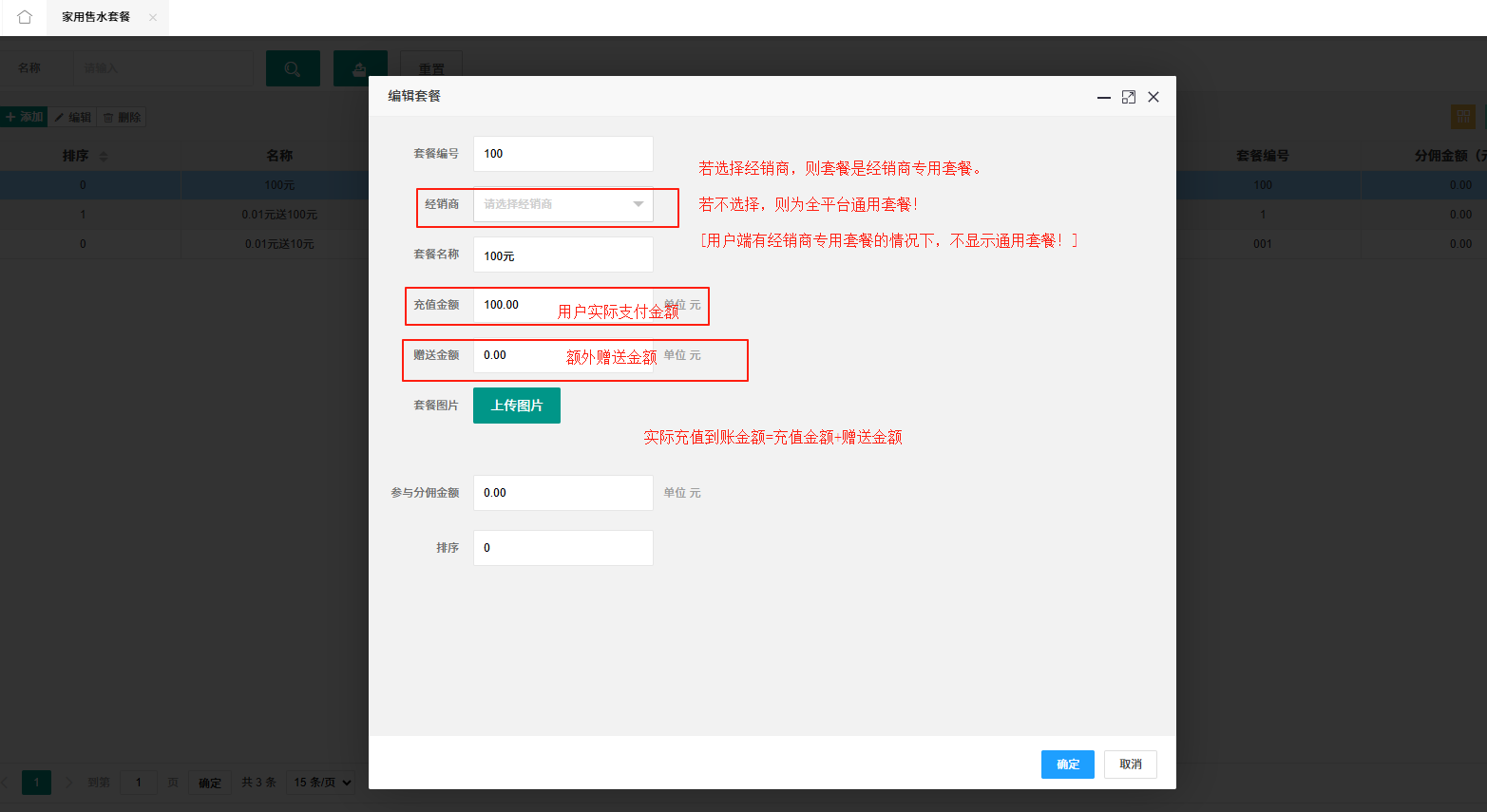Click the page jump number input
Screen dimensions: 1487x812
(x=139, y=783)
